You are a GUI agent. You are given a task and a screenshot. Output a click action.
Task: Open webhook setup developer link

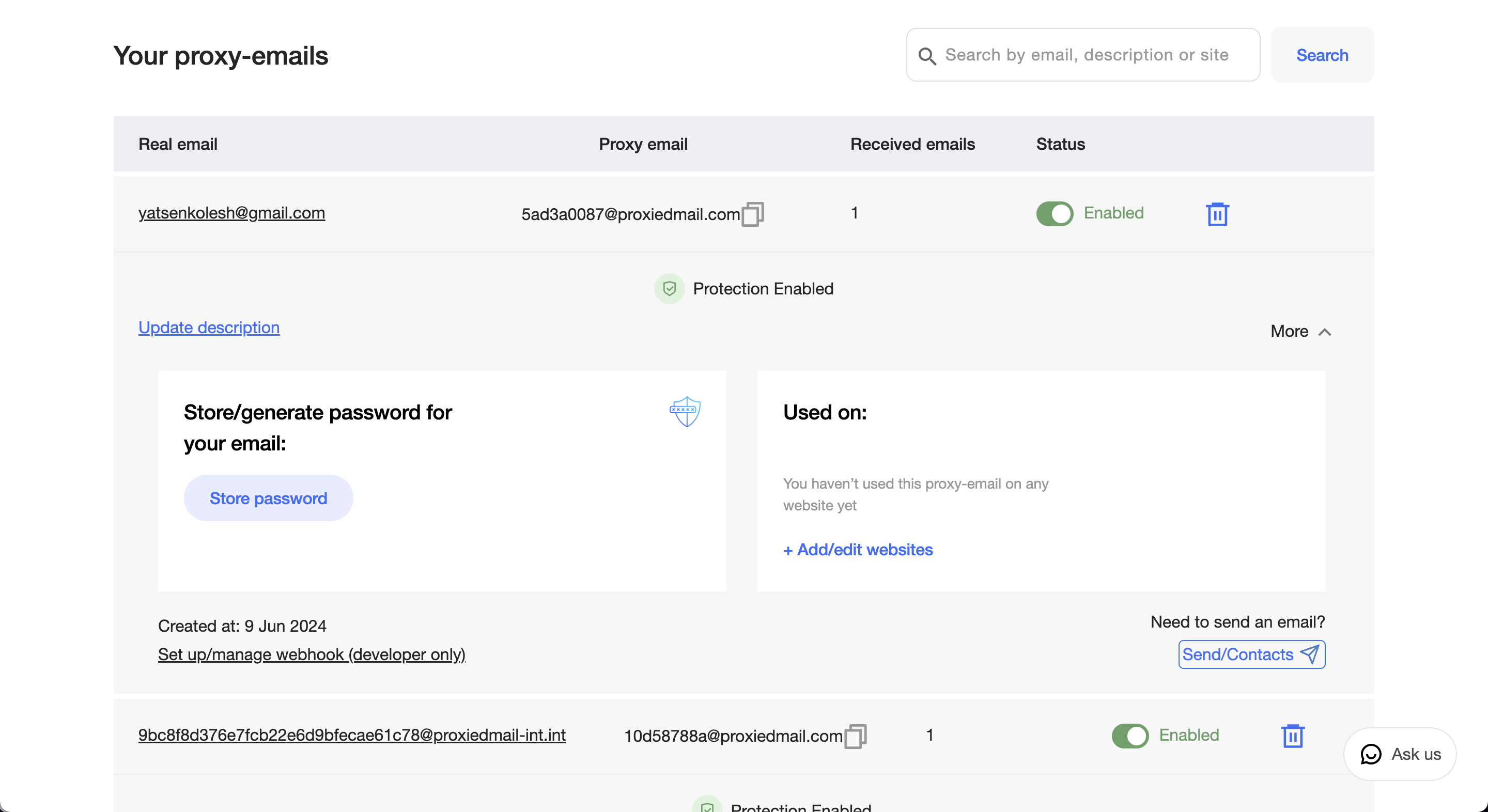tap(312, 654)
